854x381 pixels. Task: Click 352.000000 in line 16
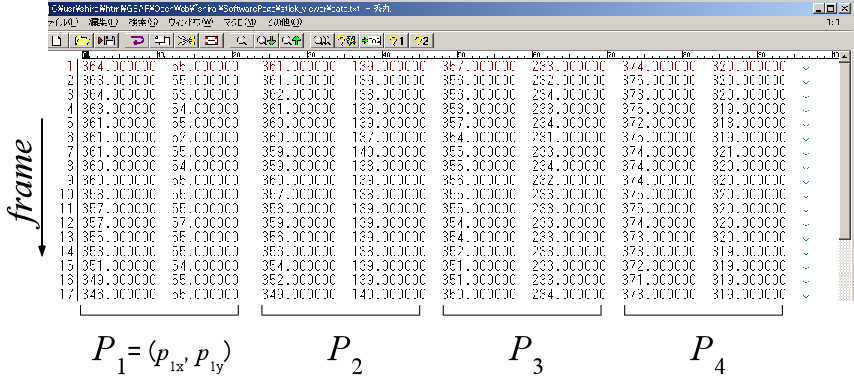point(299,280)
